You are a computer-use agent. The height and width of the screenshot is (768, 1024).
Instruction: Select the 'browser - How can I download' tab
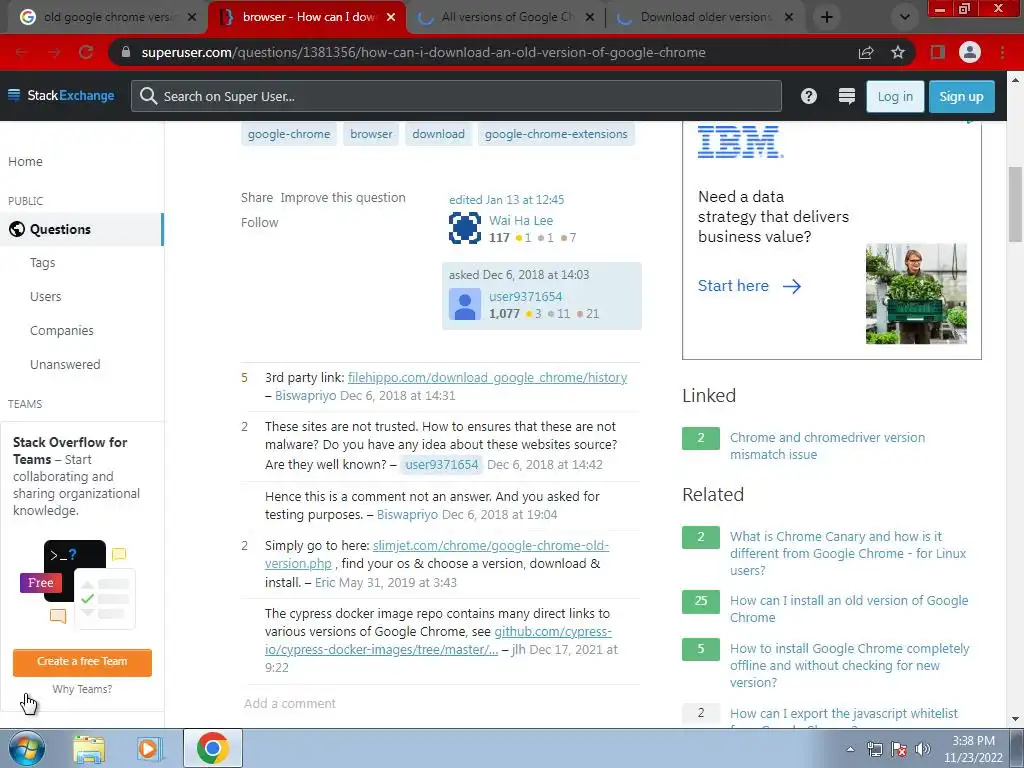(x=307, y=17)
